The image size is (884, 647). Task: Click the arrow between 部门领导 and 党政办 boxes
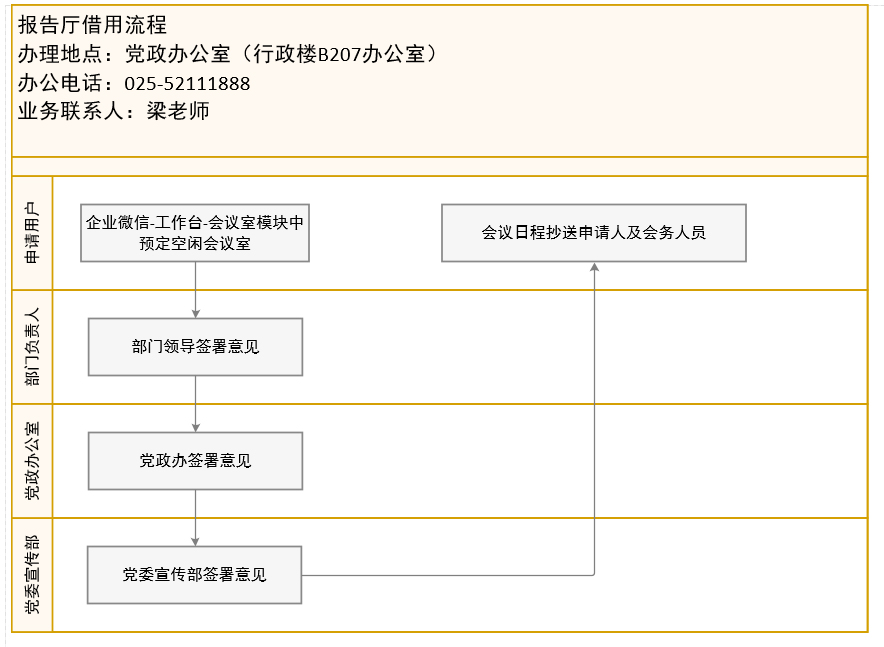click(196, 404)
